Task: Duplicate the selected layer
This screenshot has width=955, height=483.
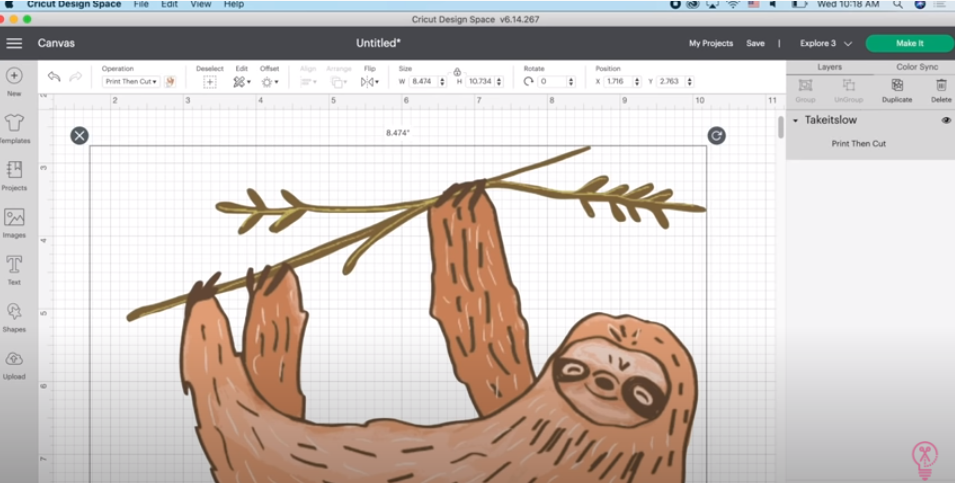Action: 897,90
